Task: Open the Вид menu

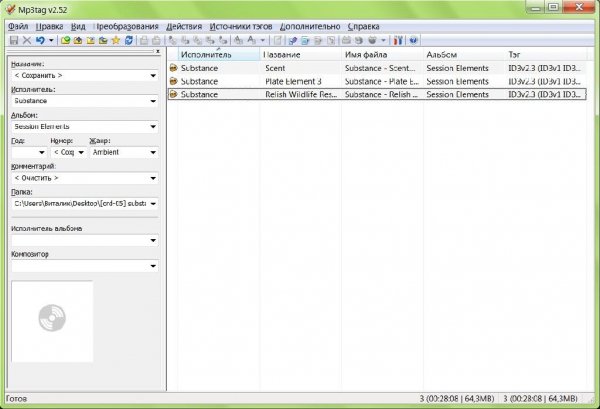Action: point(78,26)
